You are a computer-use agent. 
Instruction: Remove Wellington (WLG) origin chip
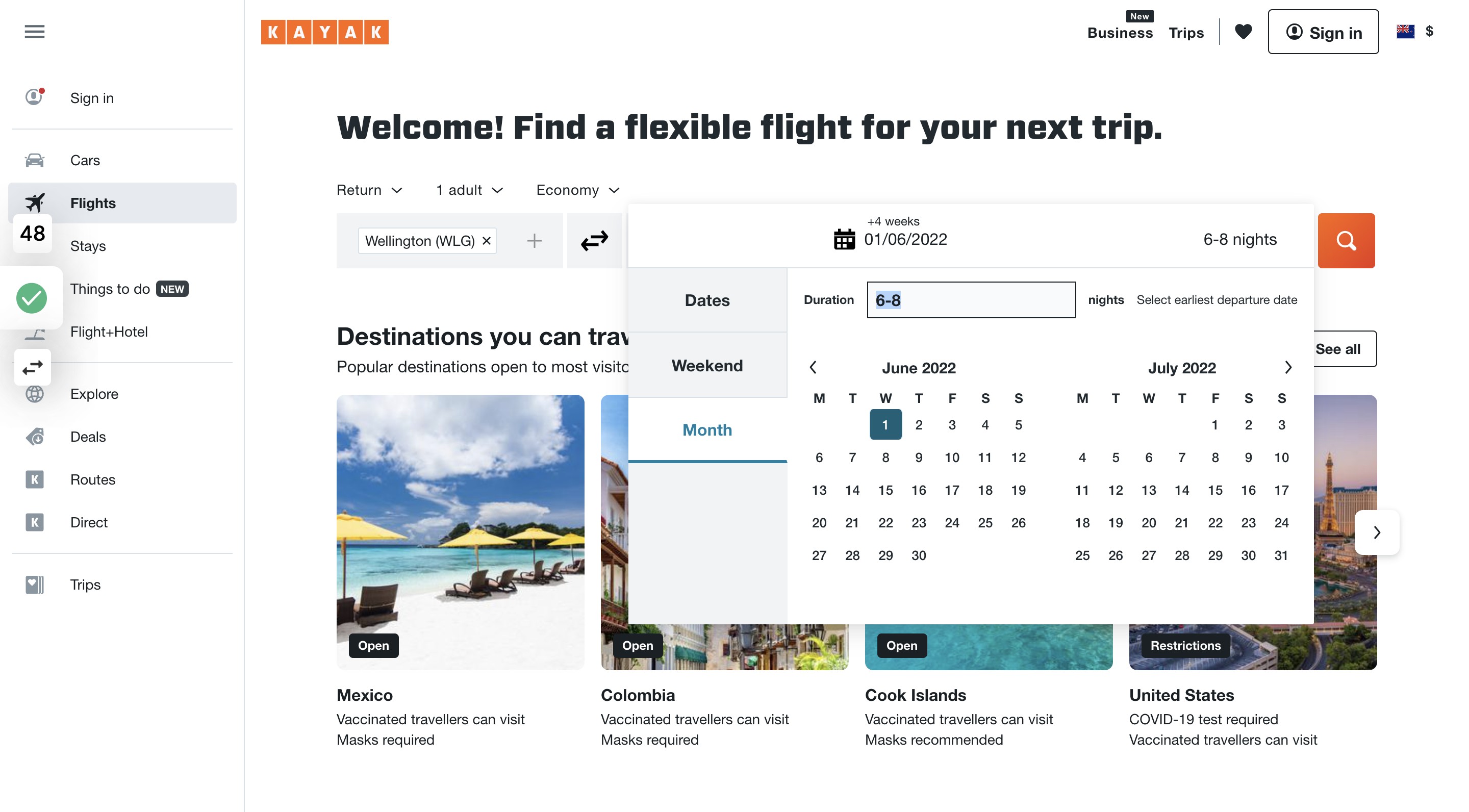(487, 241)
